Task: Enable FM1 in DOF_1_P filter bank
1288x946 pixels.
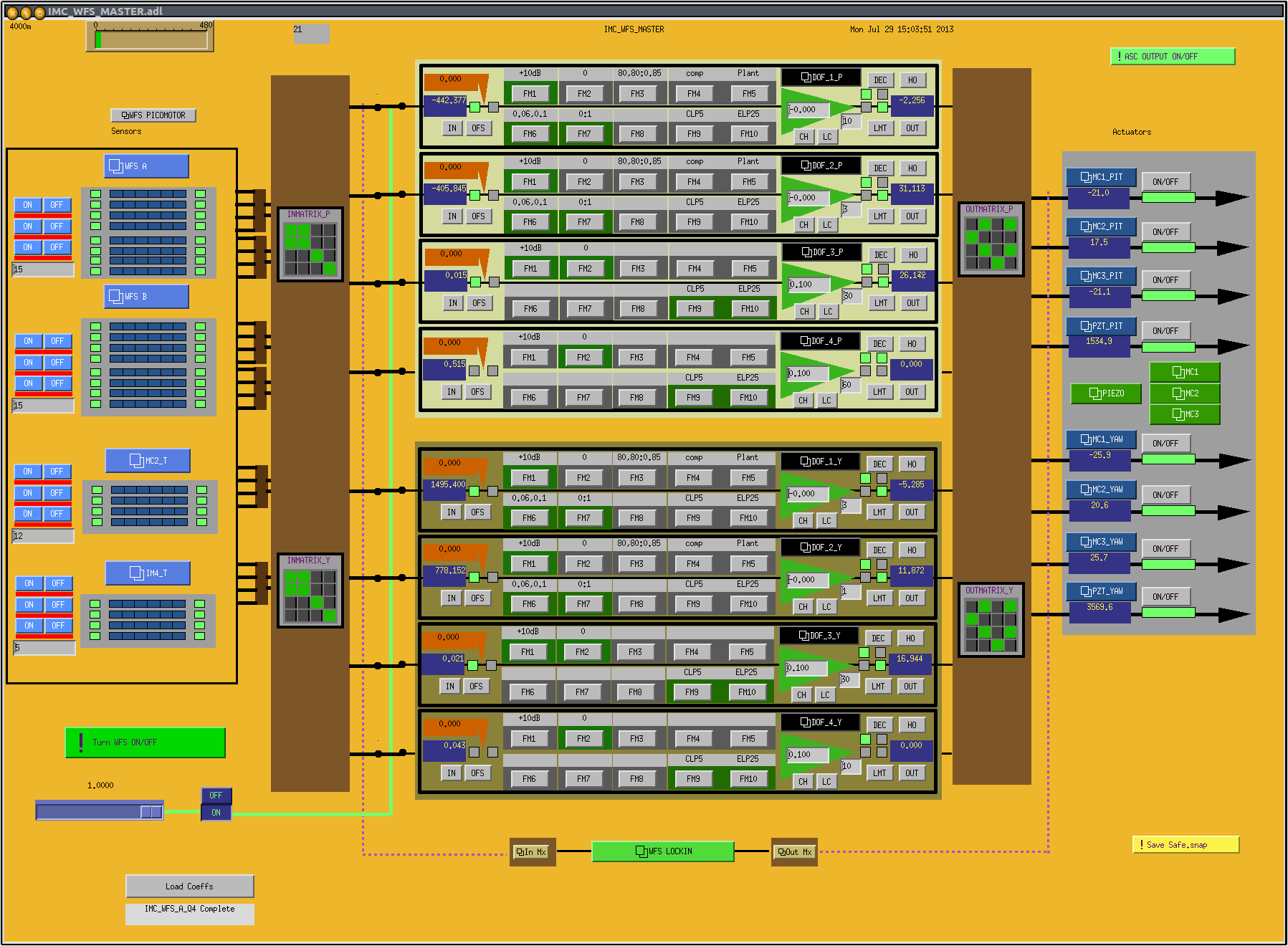Action: tap(530, 94)
